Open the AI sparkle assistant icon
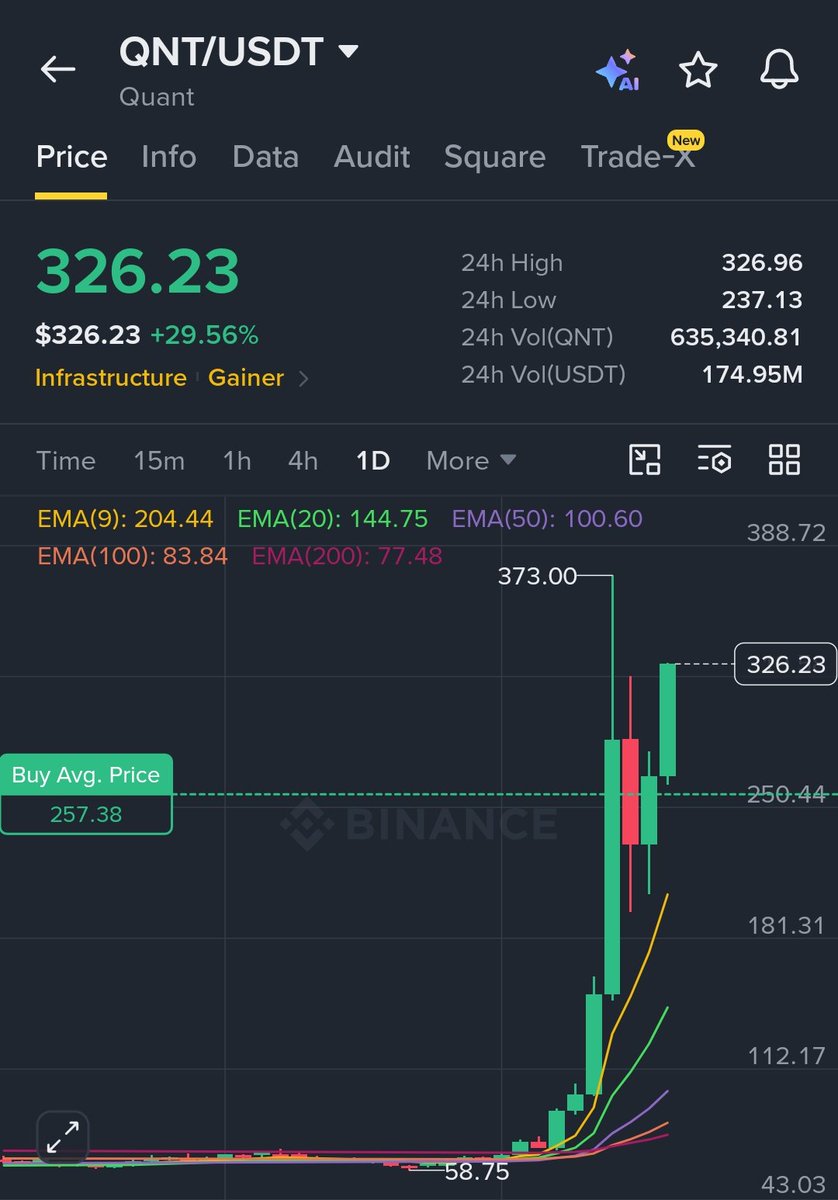The height and width of the screenshot is (1200, 838). point(617,70)
